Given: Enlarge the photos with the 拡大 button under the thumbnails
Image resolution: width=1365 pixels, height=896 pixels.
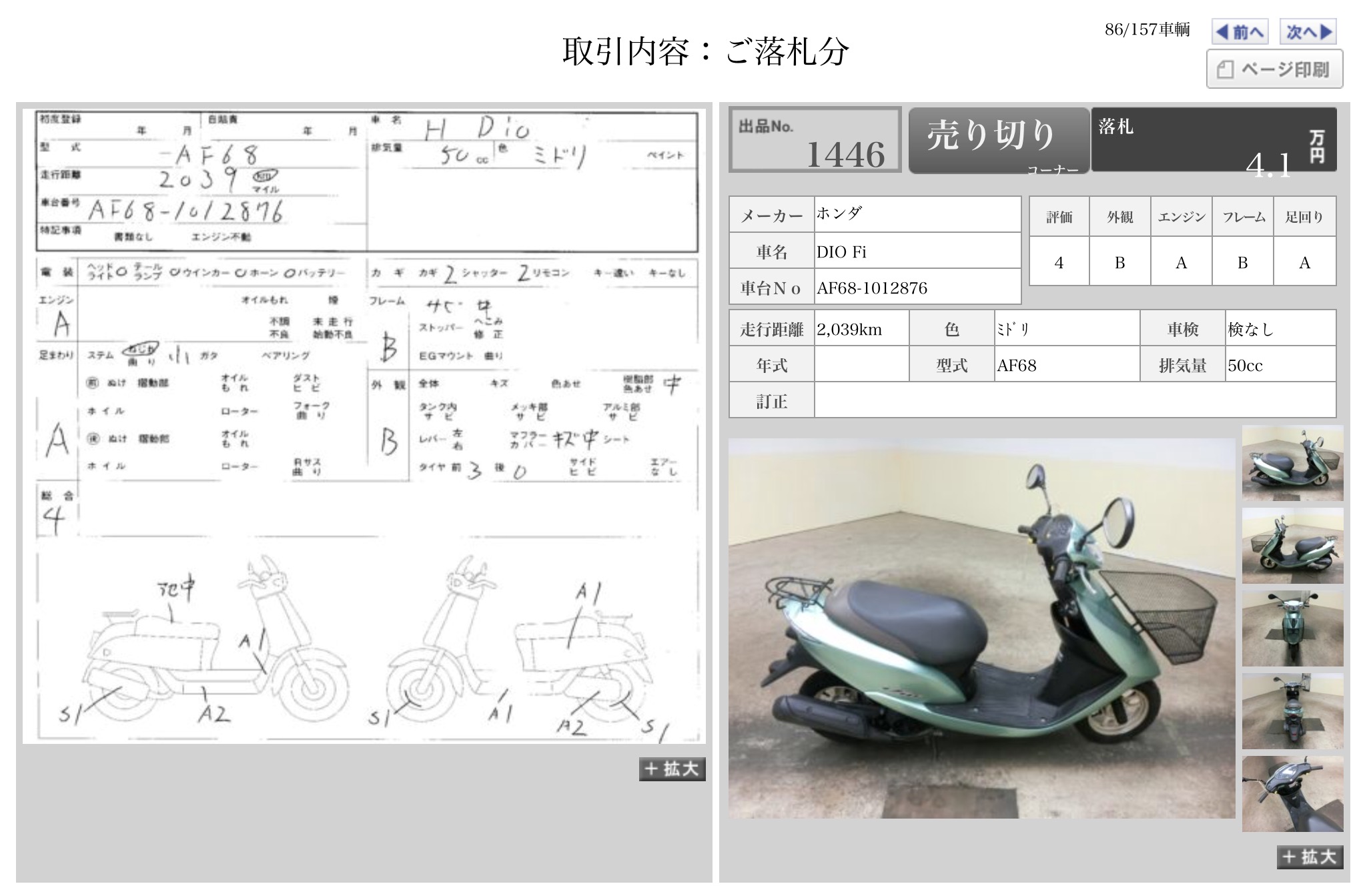Looking at the screenshot, I should 1310,857.
